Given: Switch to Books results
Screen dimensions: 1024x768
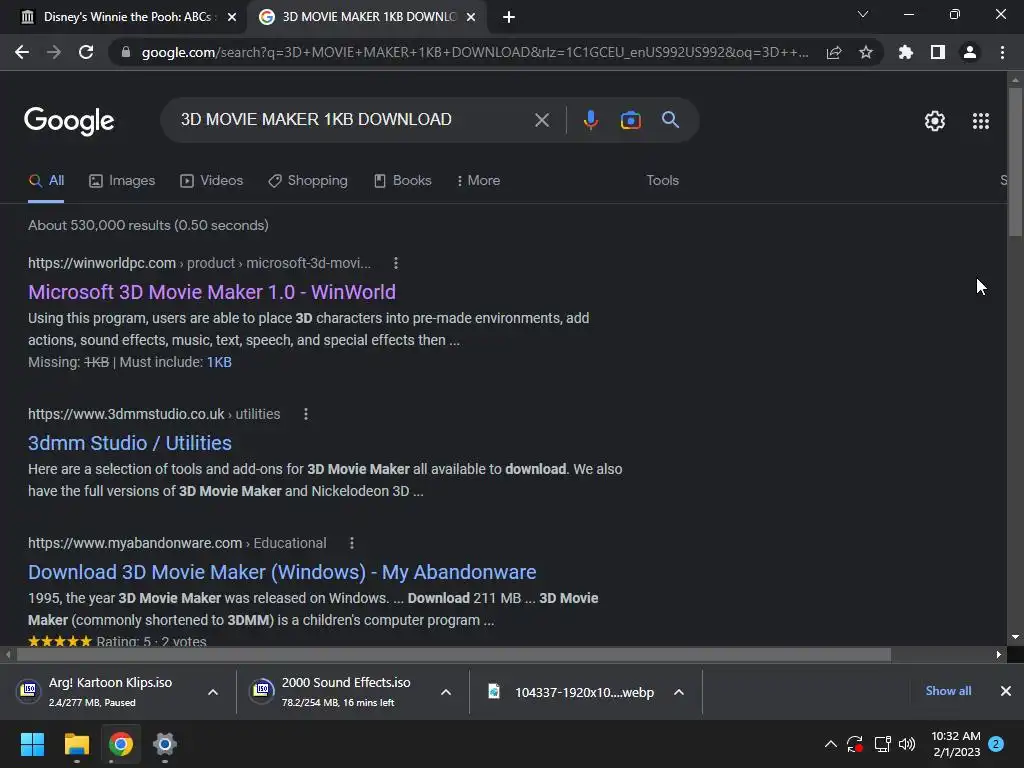Looking at the screenshot, I should coord(402,181).
